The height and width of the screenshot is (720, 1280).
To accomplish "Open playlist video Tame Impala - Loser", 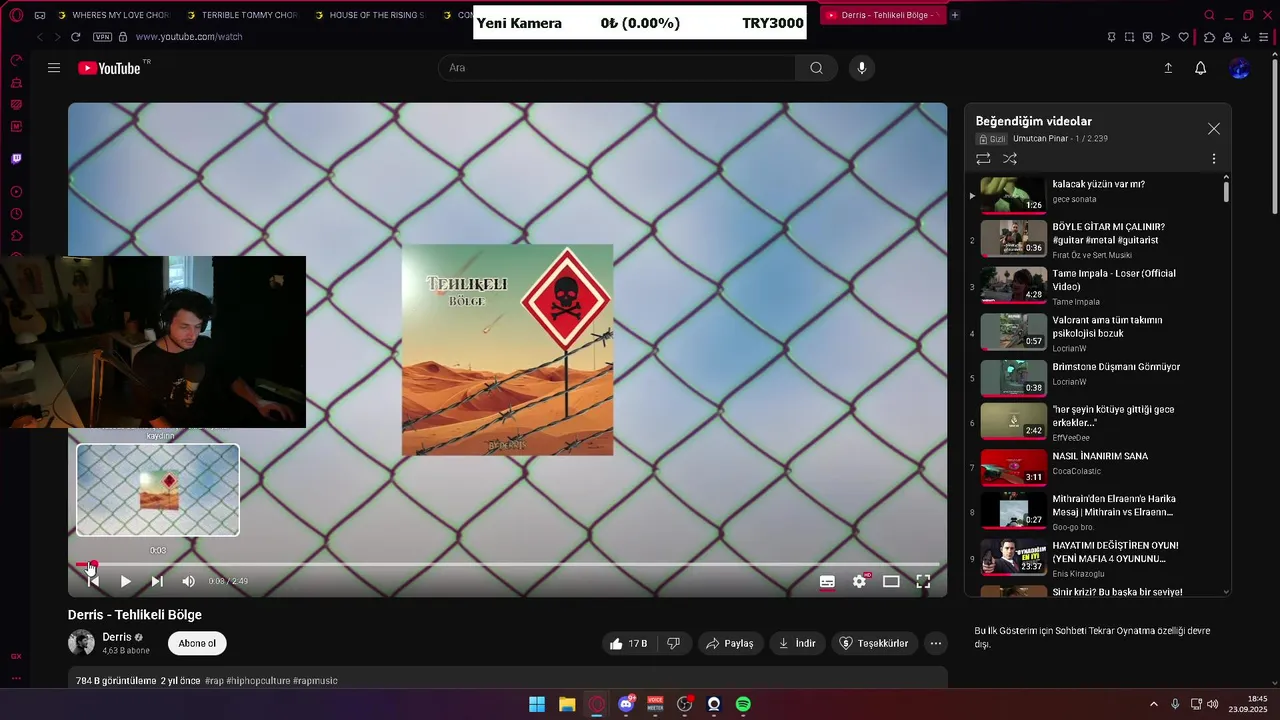I will 1097,287.
